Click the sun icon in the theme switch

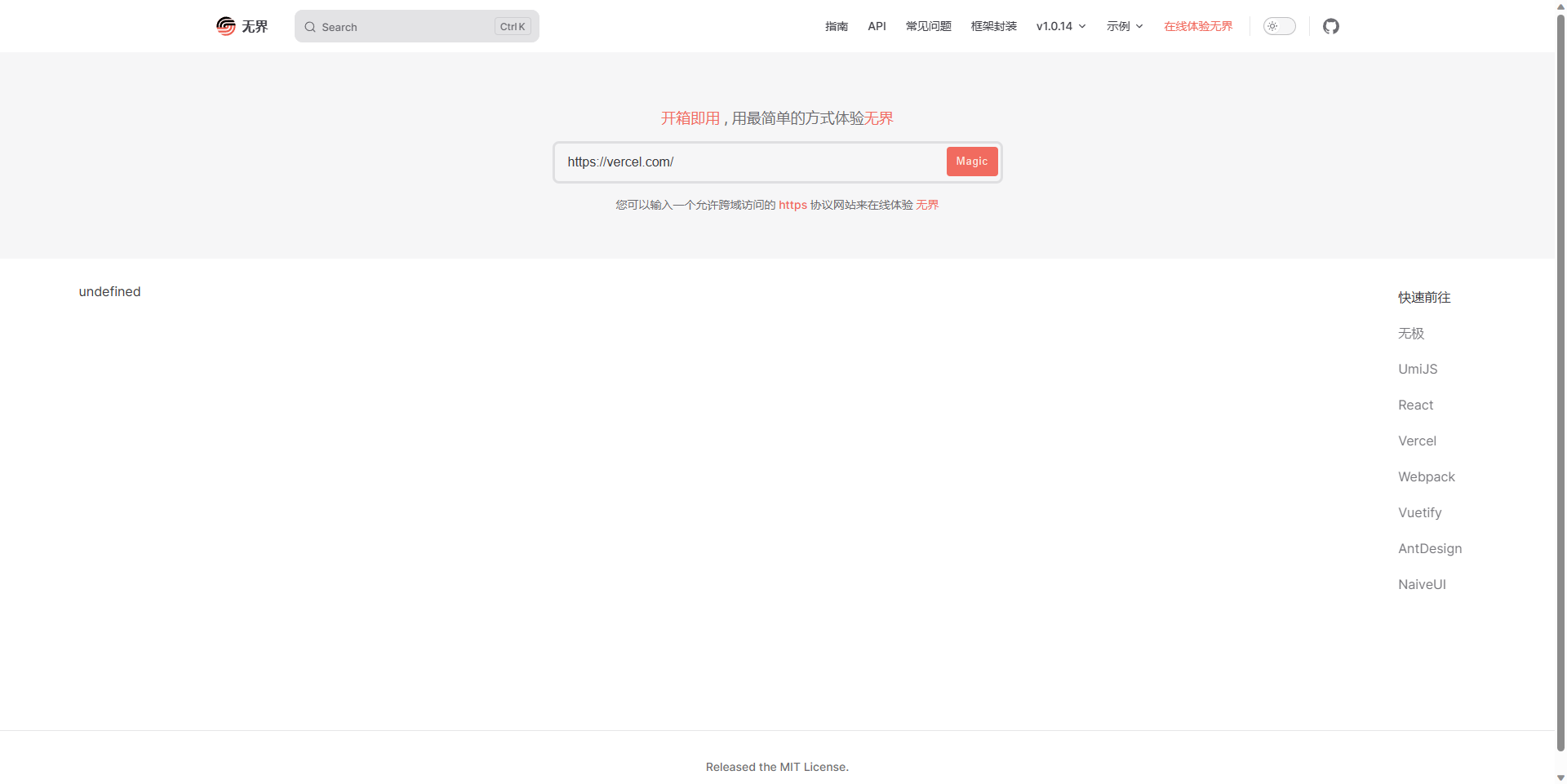click(1272, 26)
